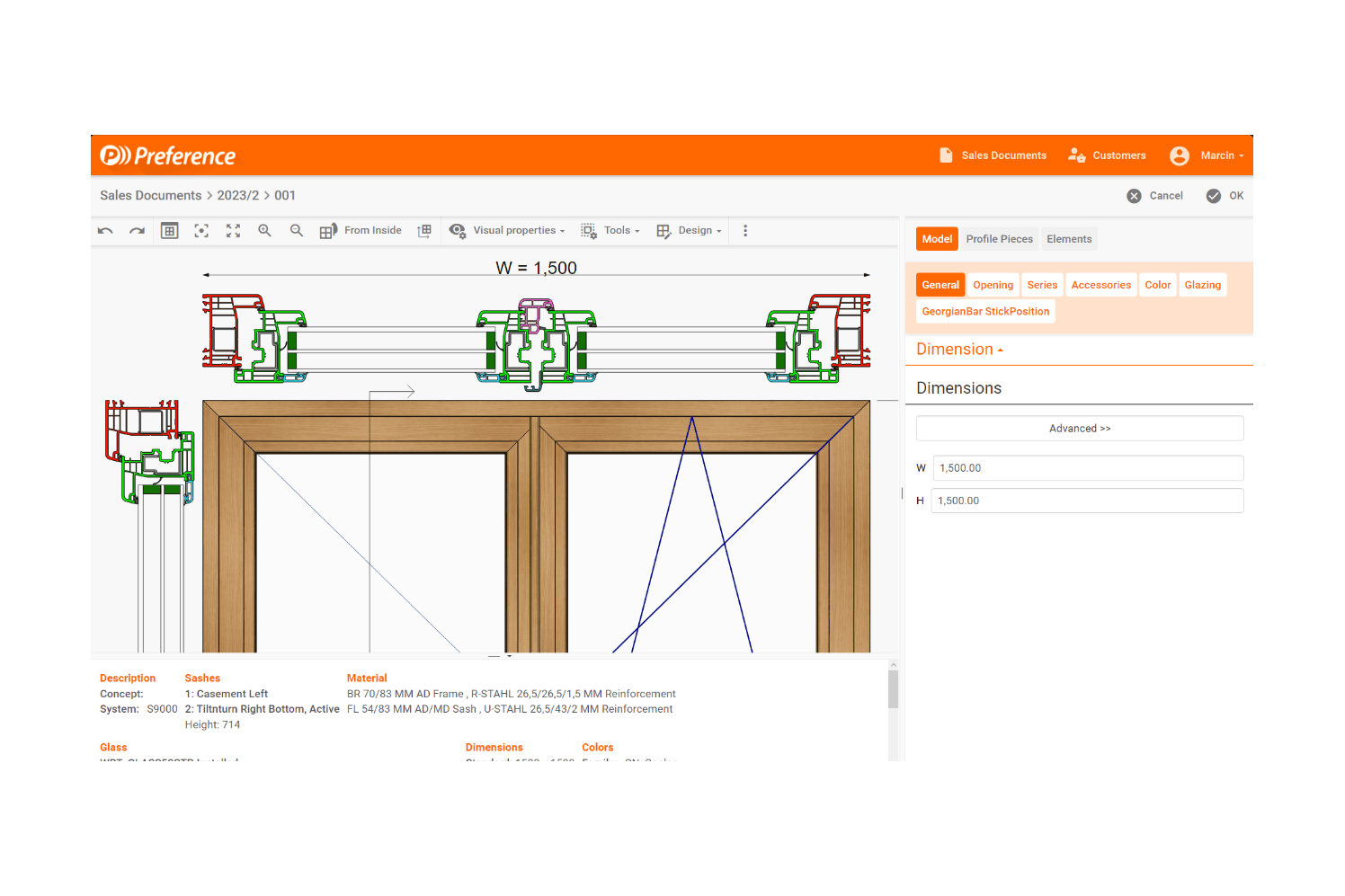The width and height of the screenshot is (1345, 896).
Task: Toggle the From Inside view
Action: point(361,231)
